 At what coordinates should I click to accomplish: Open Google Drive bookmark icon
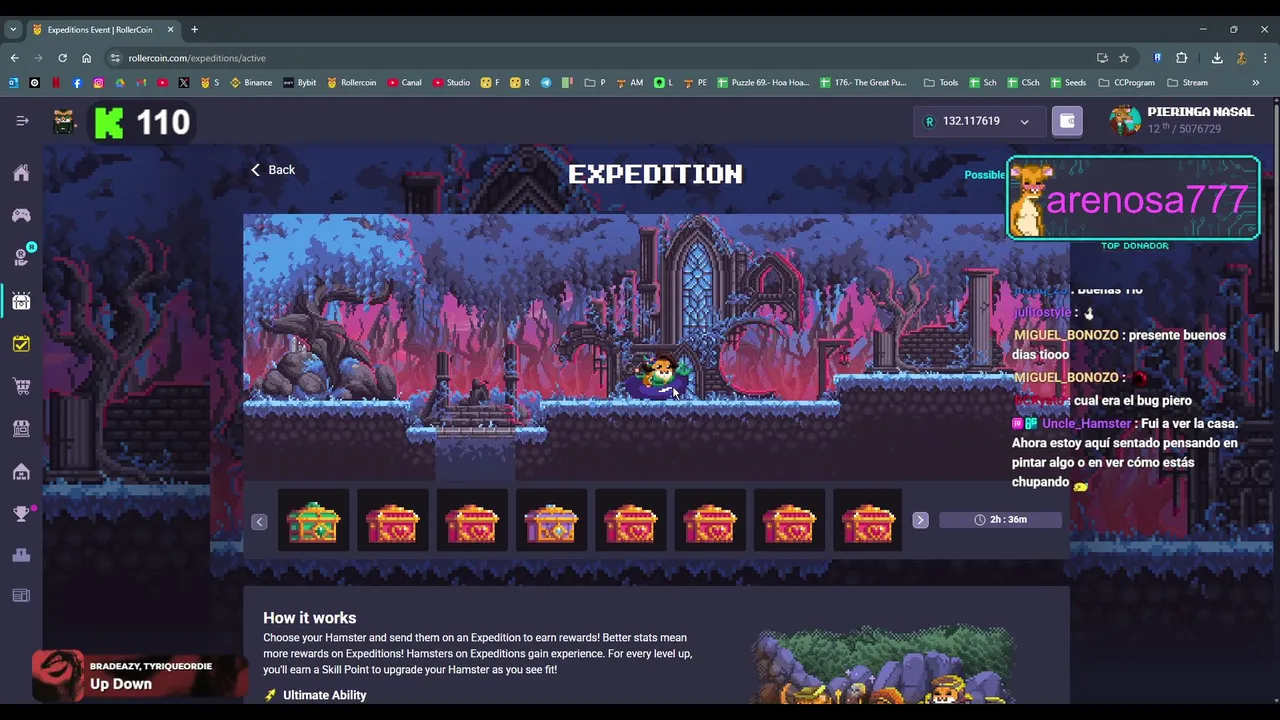point(120,83)
